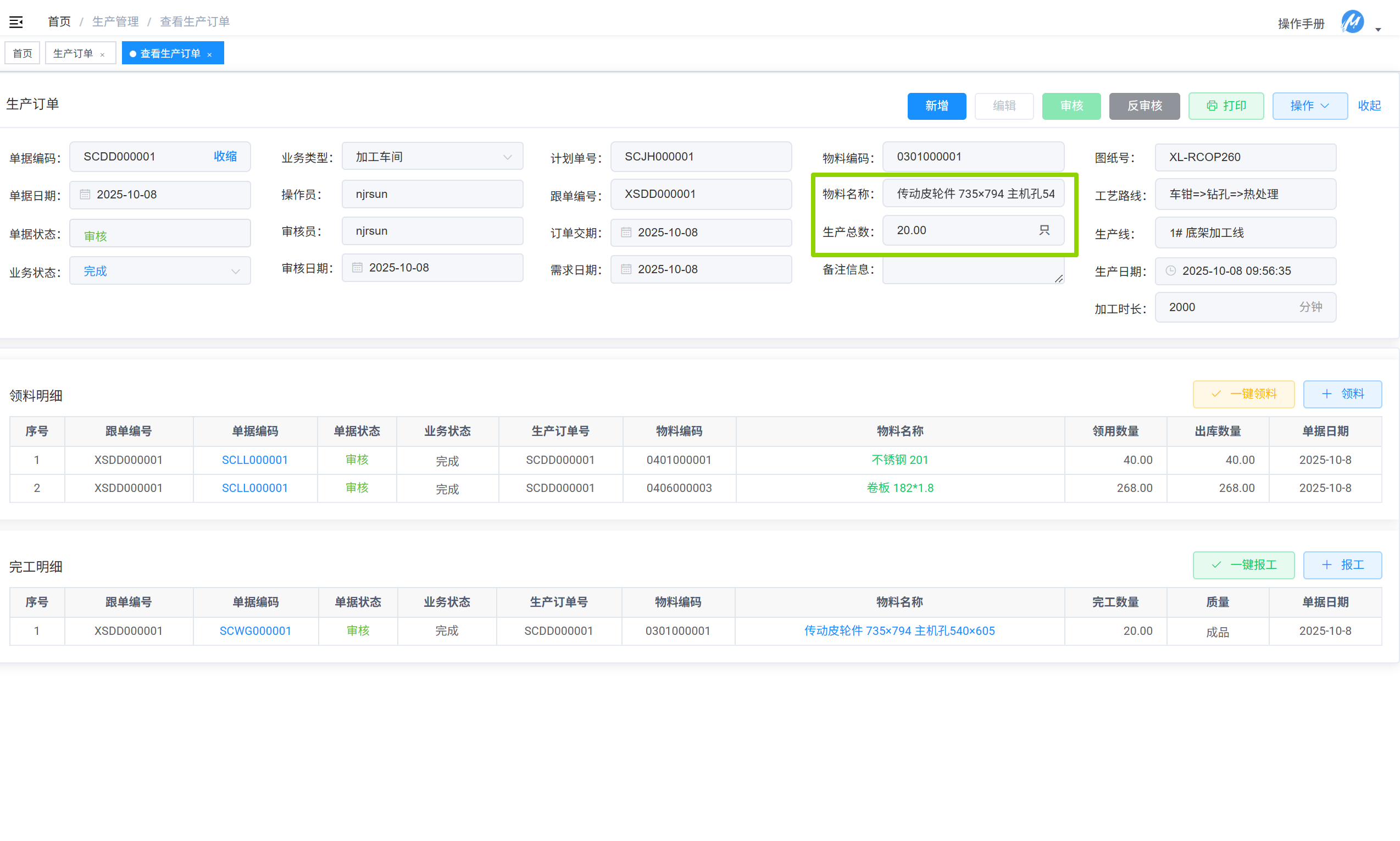This screenshot has height=841, width=1400.
Task: Go to the 首页 tab
Action: point(23,53)
